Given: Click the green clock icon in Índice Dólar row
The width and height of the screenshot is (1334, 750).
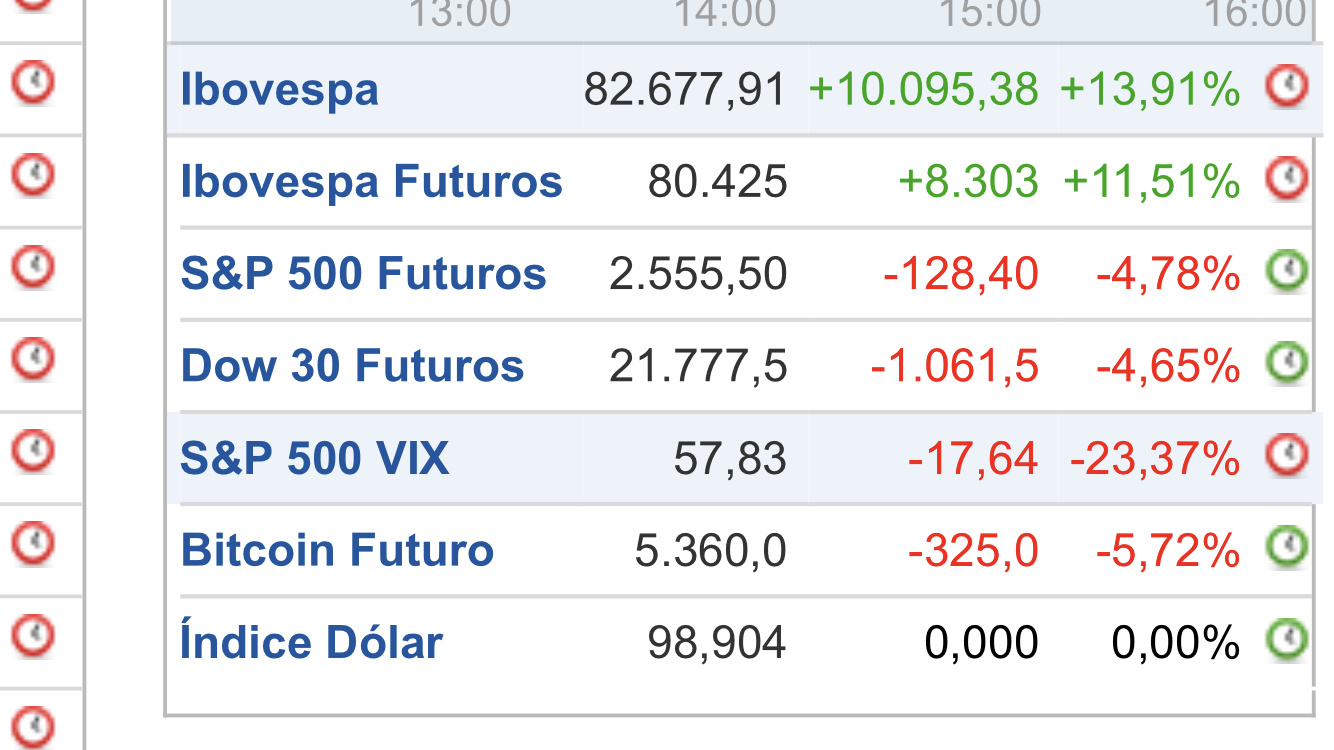Looking at the screenshot, I should (x=1287, y=639).
